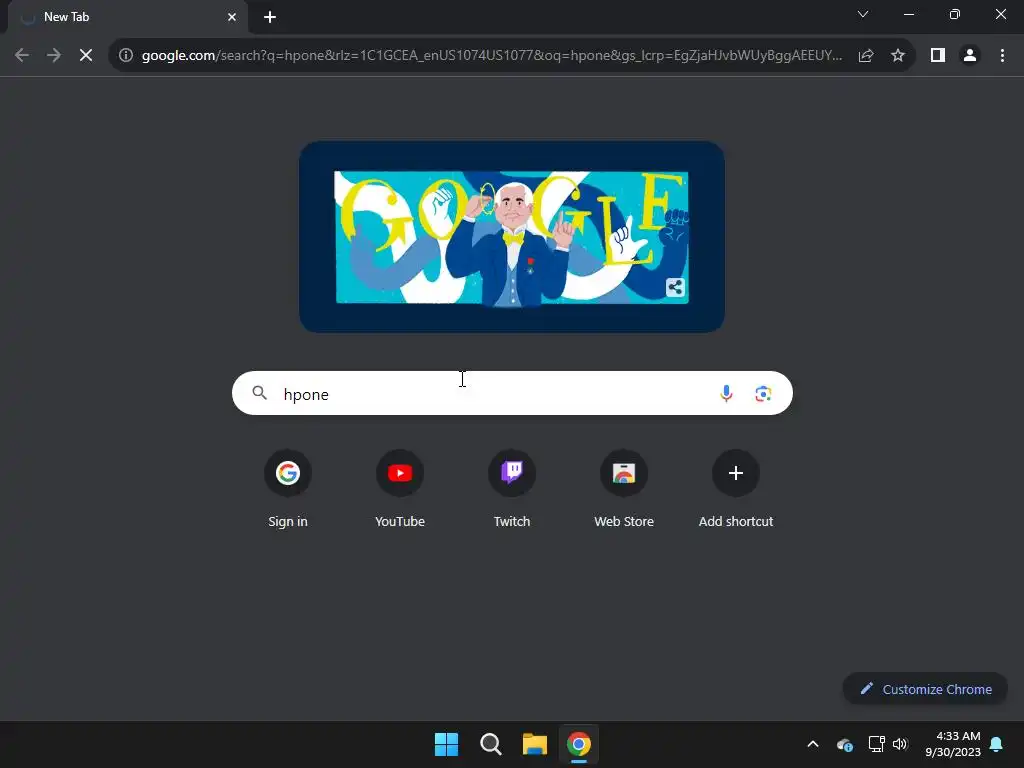Open the clock showing 4:33 AM
This screenshot has height=768, width=1024.
click(x=953, y=744)
